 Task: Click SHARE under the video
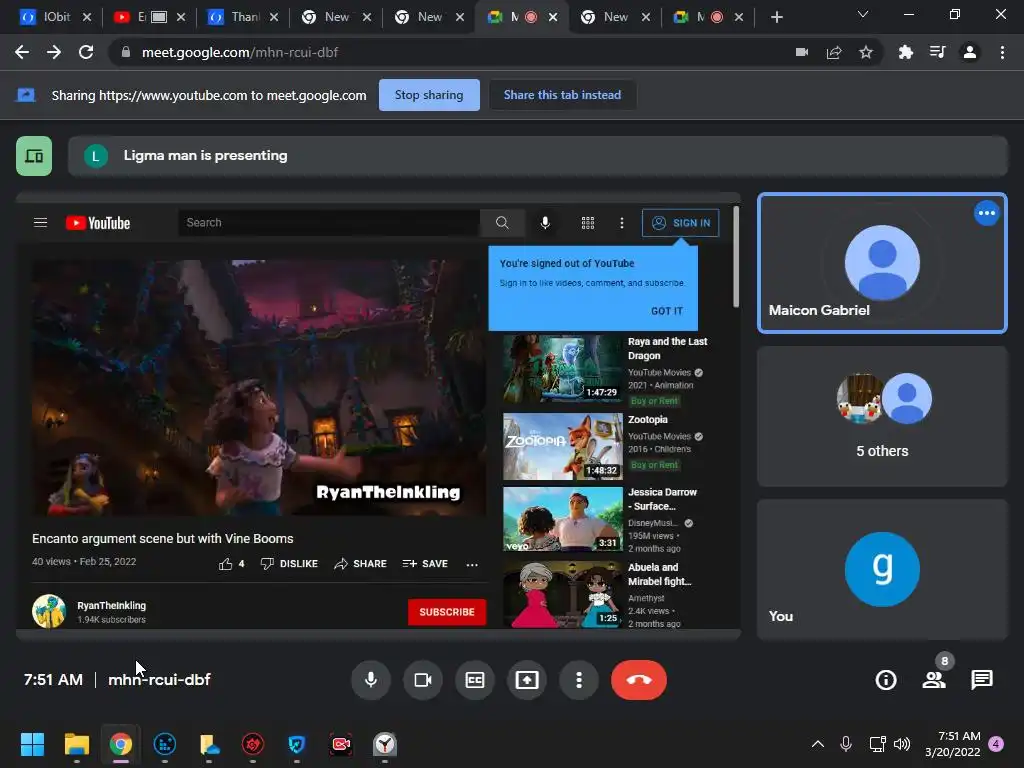tap(360, 564)
